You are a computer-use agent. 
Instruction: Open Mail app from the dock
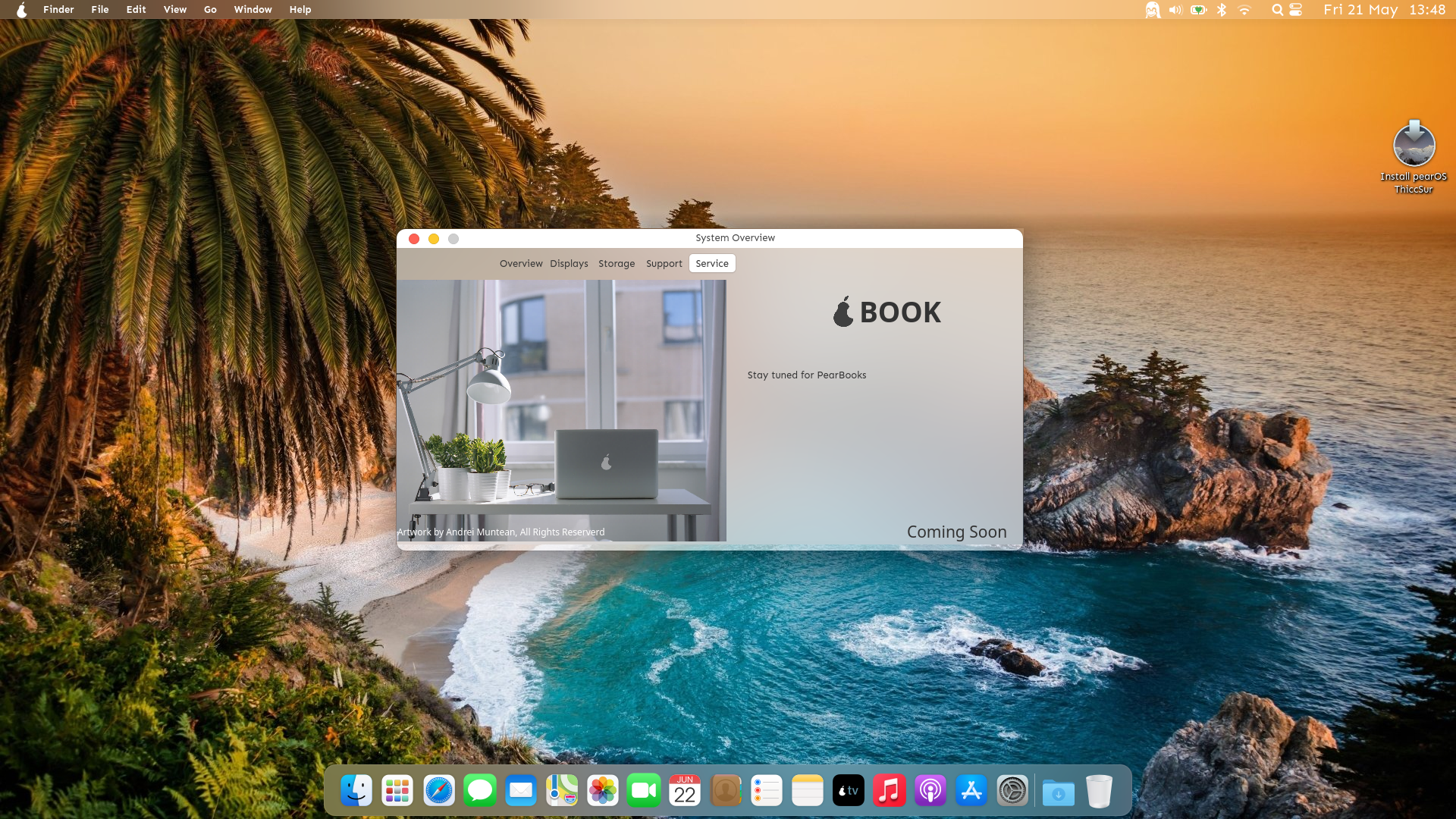point(521,791)
